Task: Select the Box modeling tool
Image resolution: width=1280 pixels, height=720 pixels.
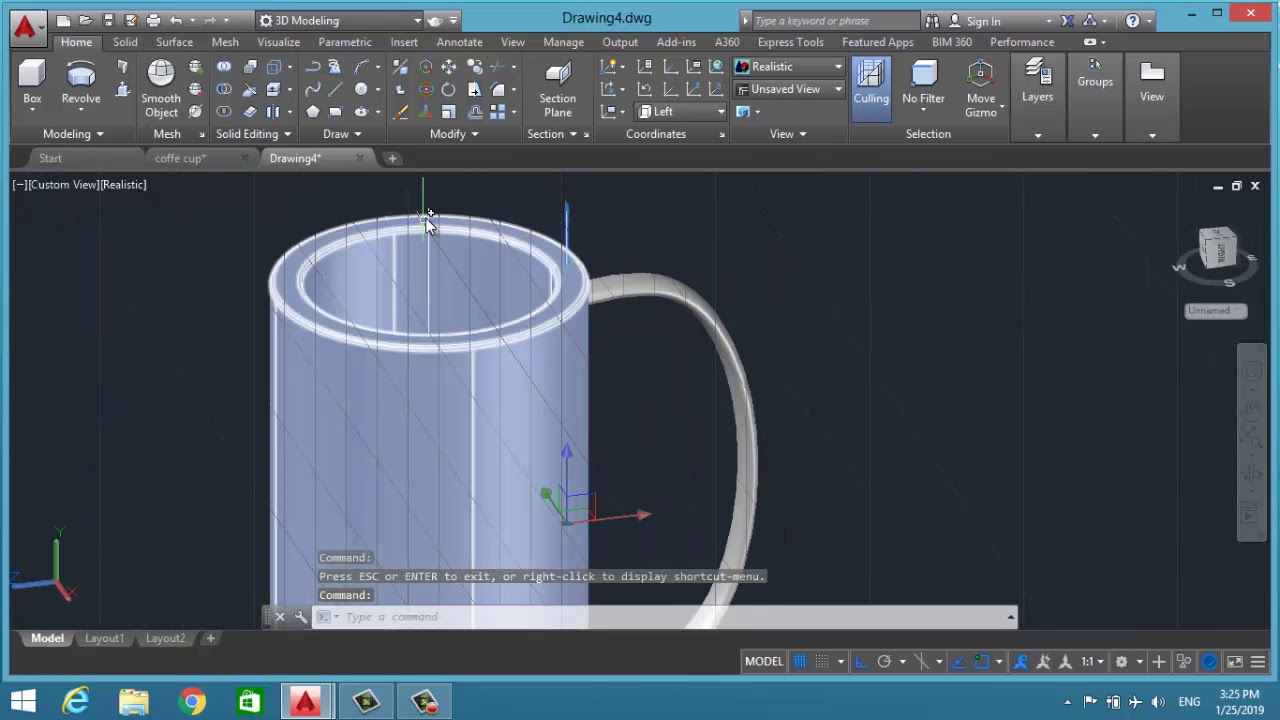Action: point(32,82)
